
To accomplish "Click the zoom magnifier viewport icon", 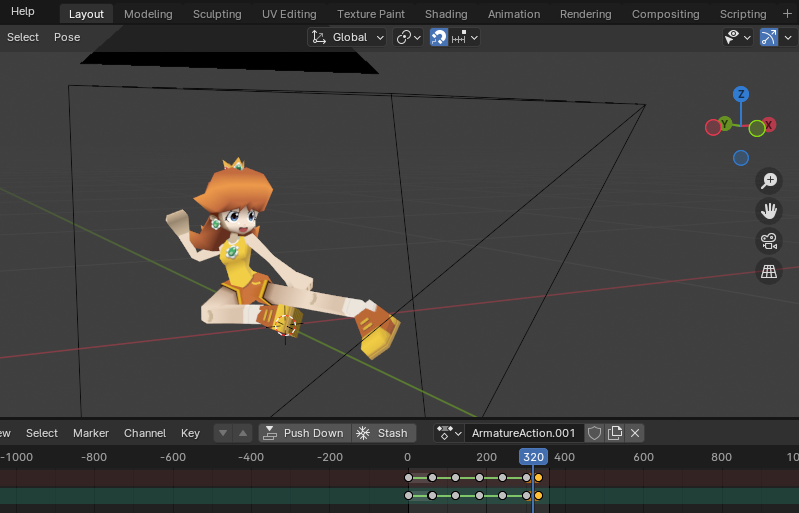I will point(768,180).
